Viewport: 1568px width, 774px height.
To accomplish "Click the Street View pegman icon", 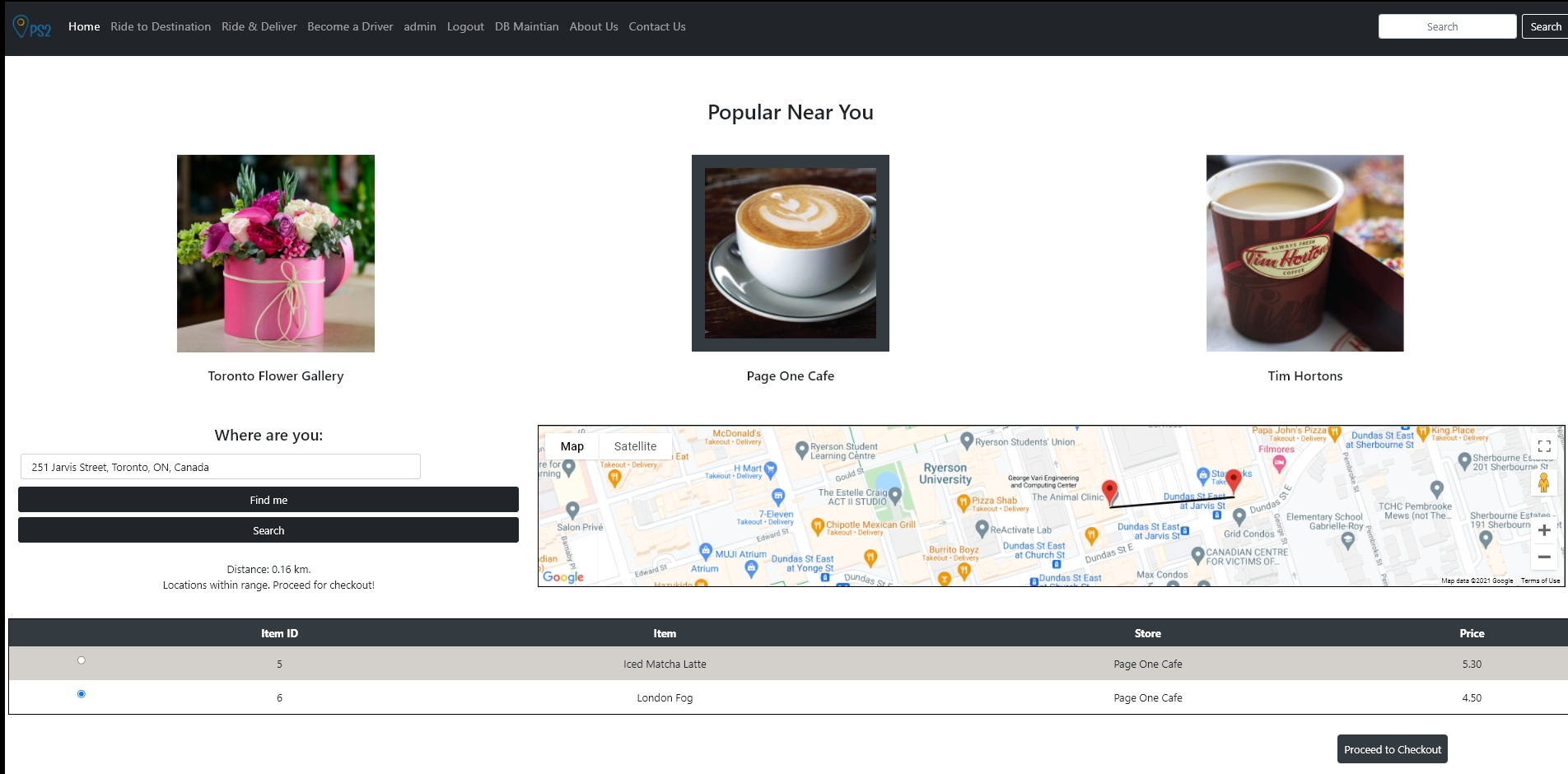I will pyautogui.click(x=1544, y=483).
